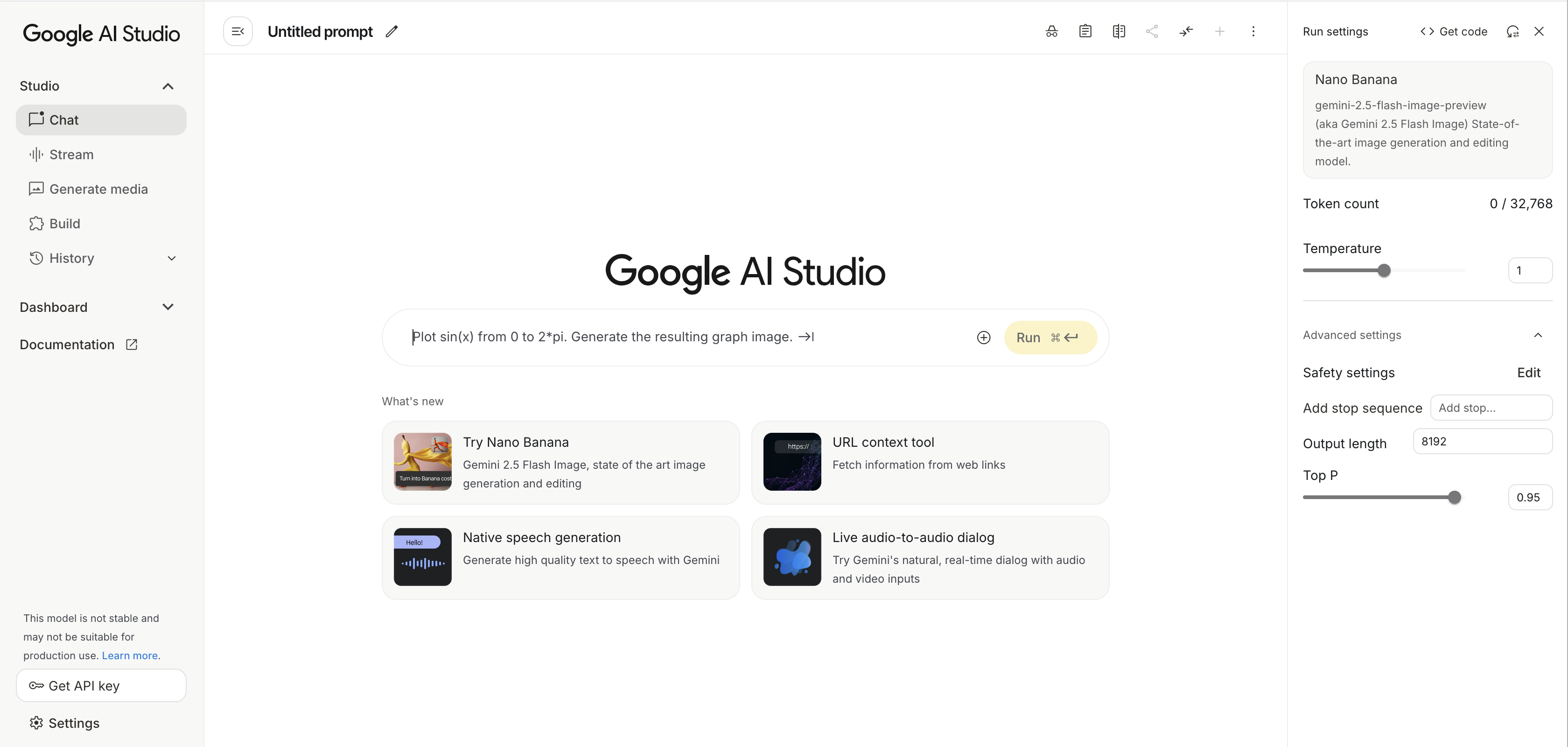Open the Native speech generation card
Image resolution: width=1568 pixels, height=747 pixels.
[x=560, y=558]
